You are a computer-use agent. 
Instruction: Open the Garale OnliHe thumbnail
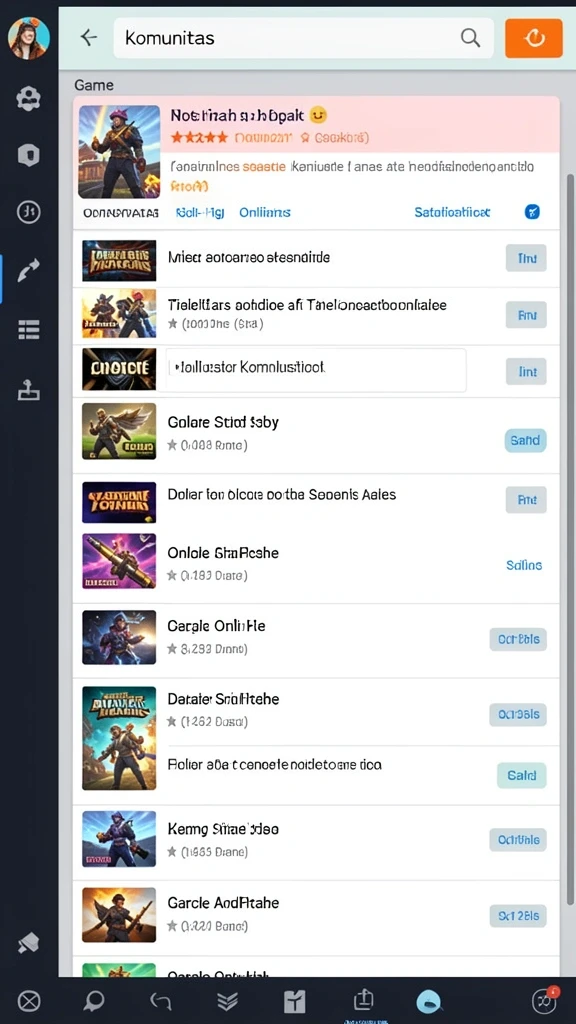[119, 637]
